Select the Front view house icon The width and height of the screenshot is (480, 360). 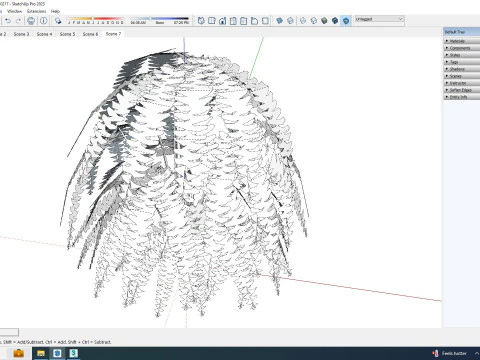[x=222, y=21]
